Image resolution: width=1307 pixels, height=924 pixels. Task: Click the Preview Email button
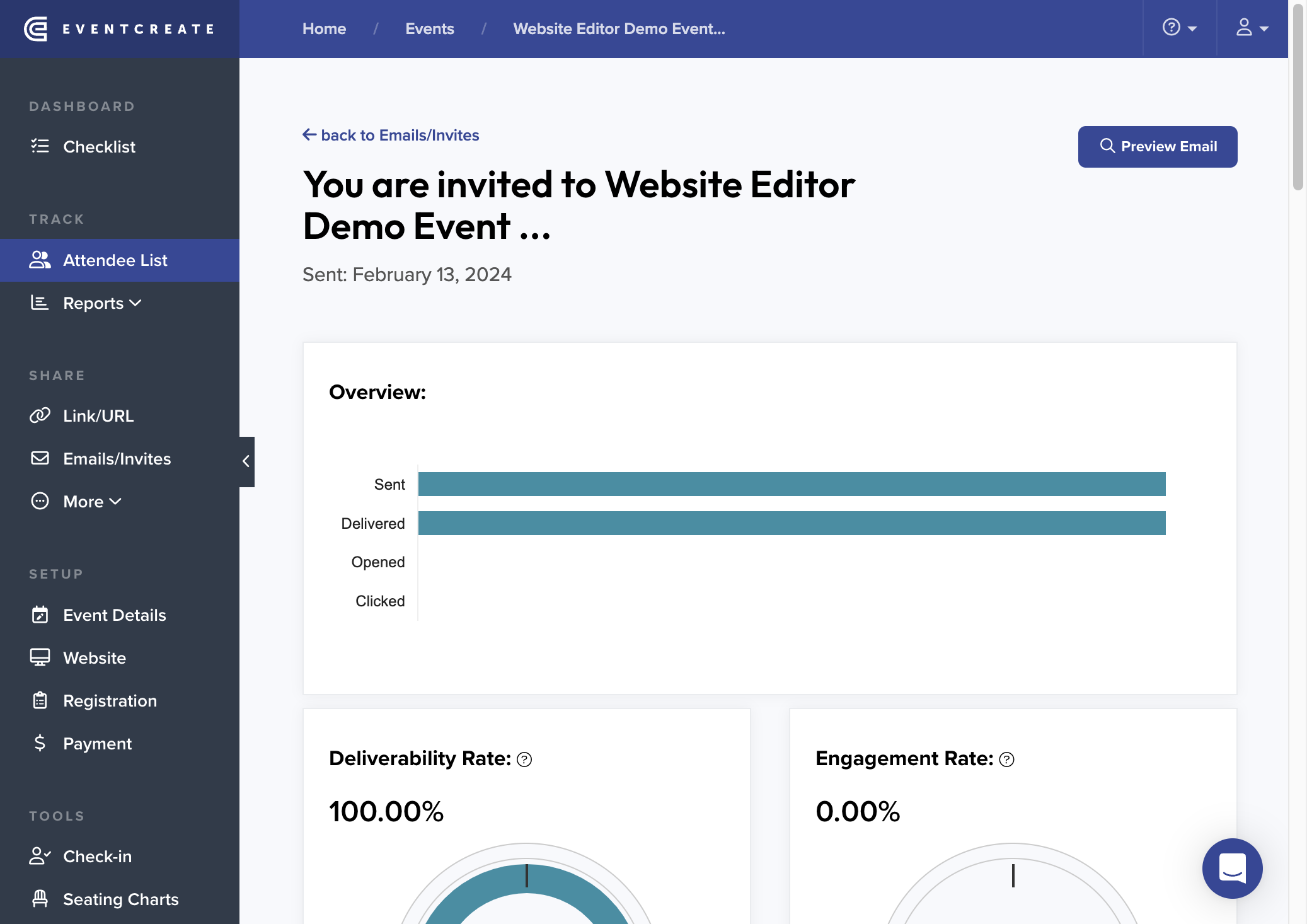(x=1157, y=147)
